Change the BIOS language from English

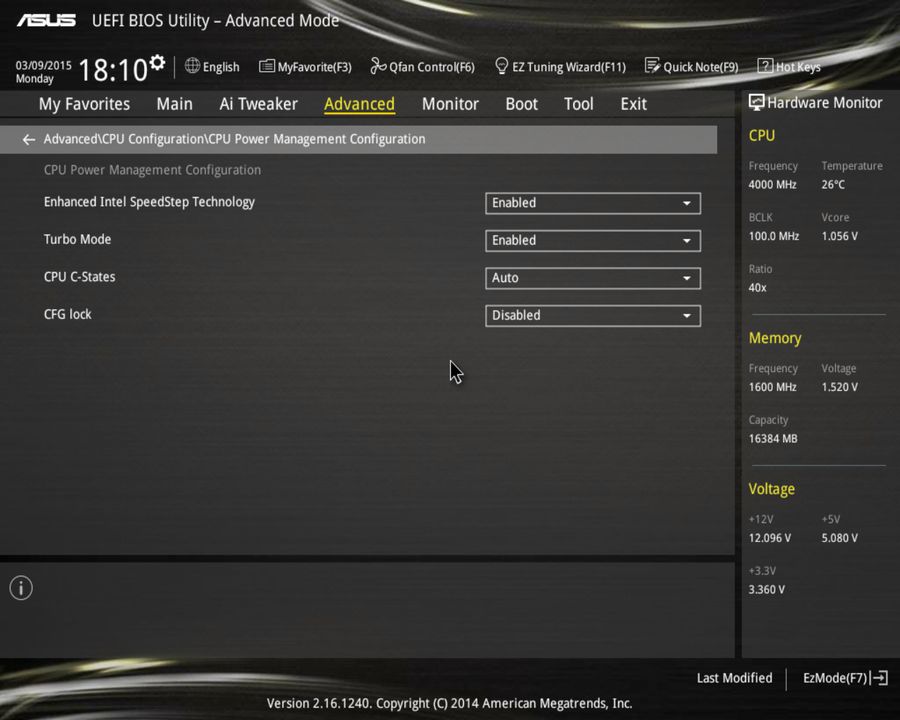[212, 66]
